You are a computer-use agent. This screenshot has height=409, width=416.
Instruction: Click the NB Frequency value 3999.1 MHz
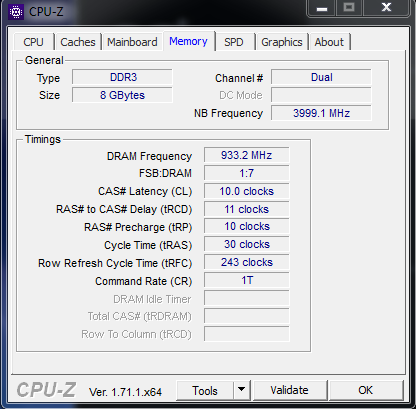click(x=321, y=113)
